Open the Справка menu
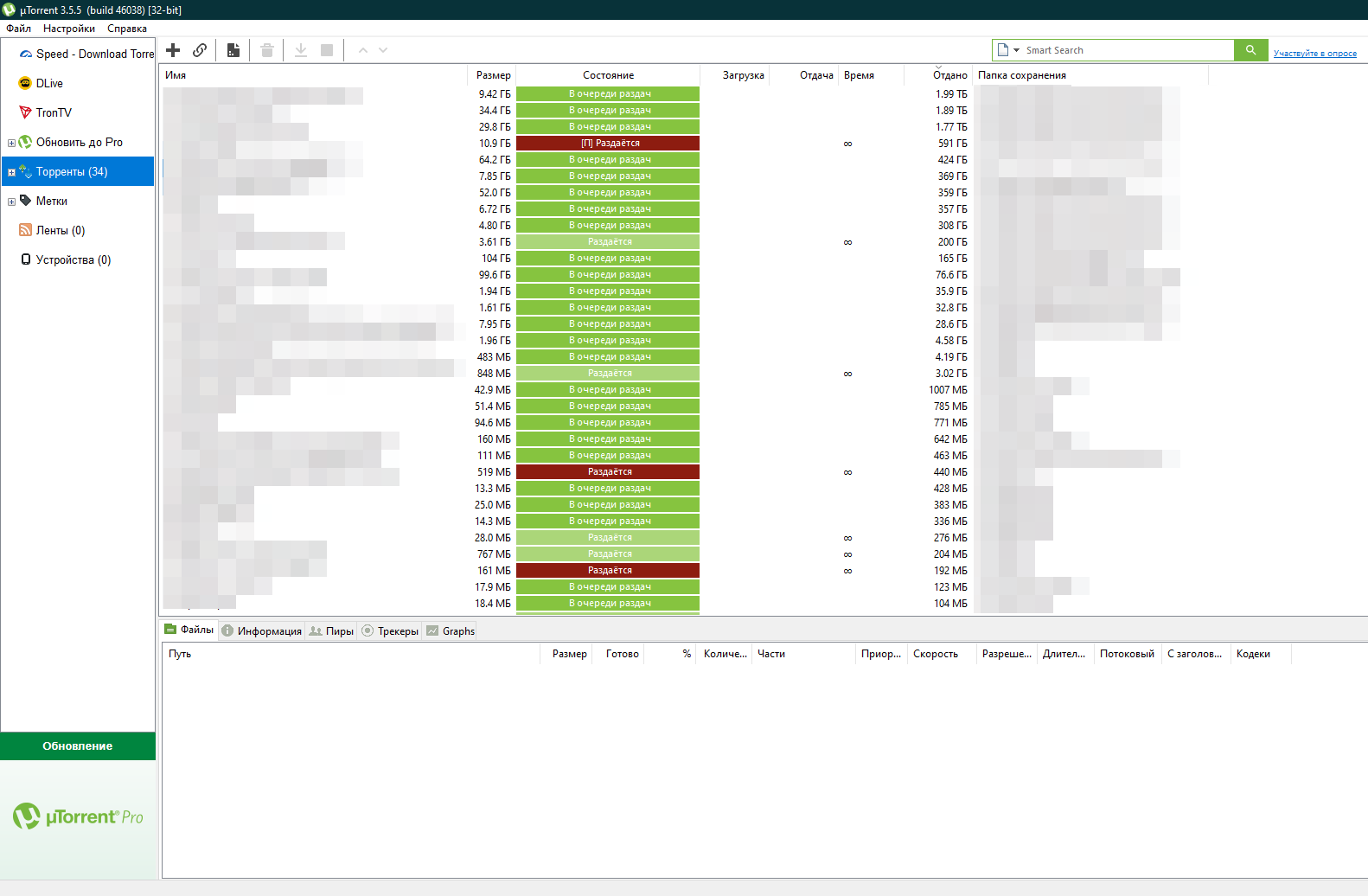Viewport: 1368px width, 896px height. coord(127,29)
